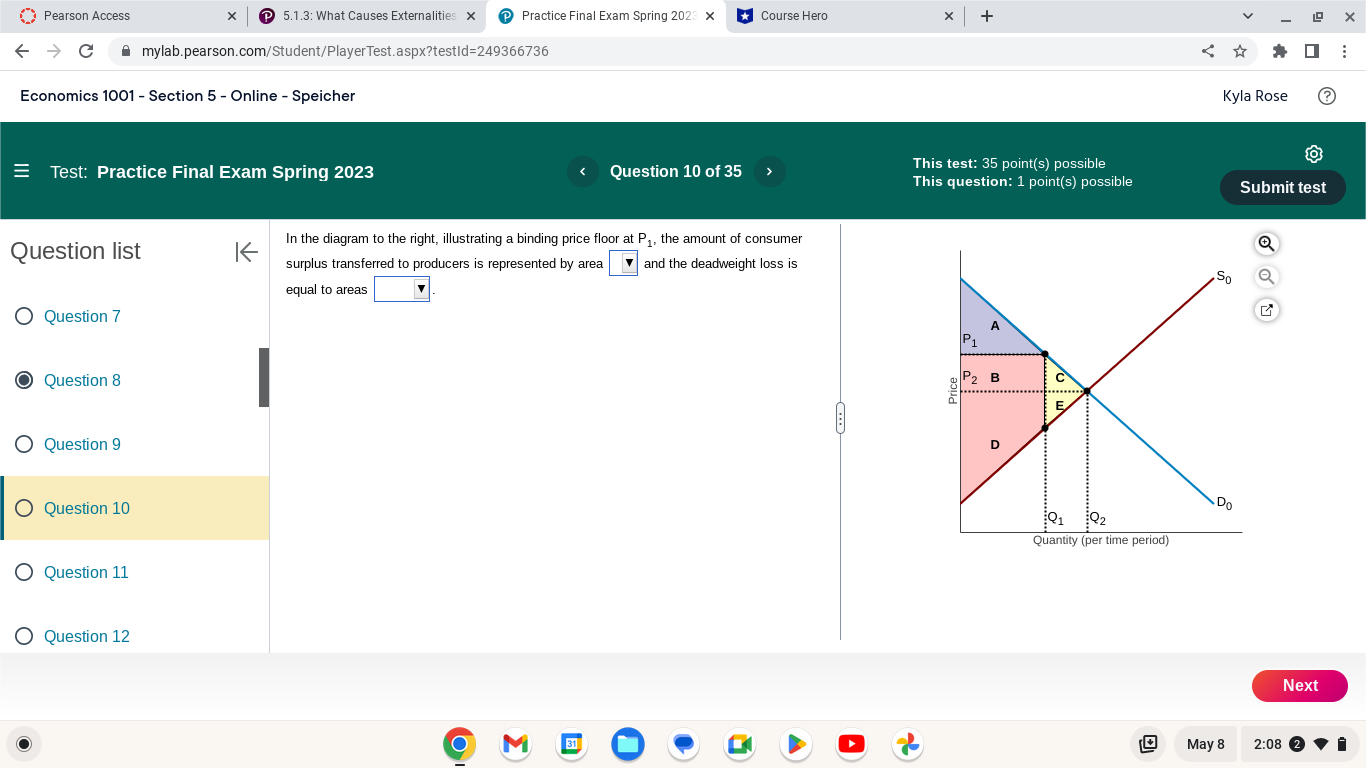Open the diagram in a larger window
This screenshot has height=768, width=1366.
click(1266, 310)
